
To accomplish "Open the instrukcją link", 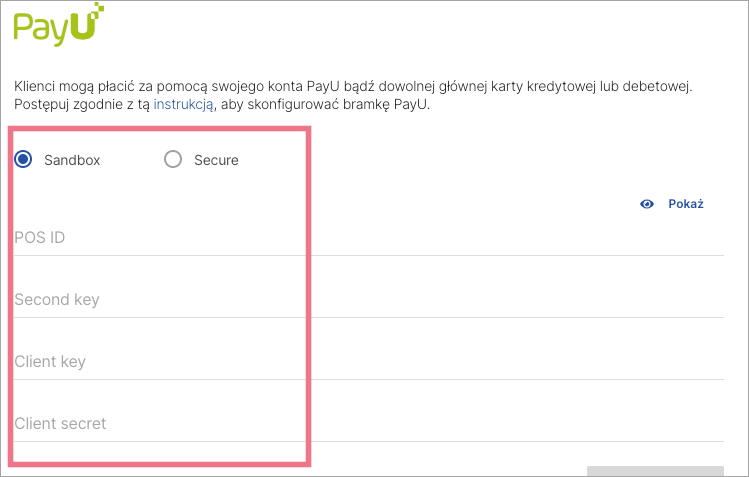I will 183,105.
